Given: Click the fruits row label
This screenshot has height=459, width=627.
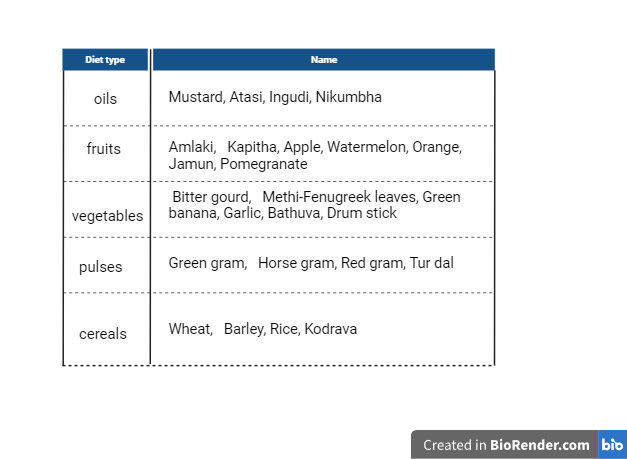Looking at the screenshot, I should (104, 149).
